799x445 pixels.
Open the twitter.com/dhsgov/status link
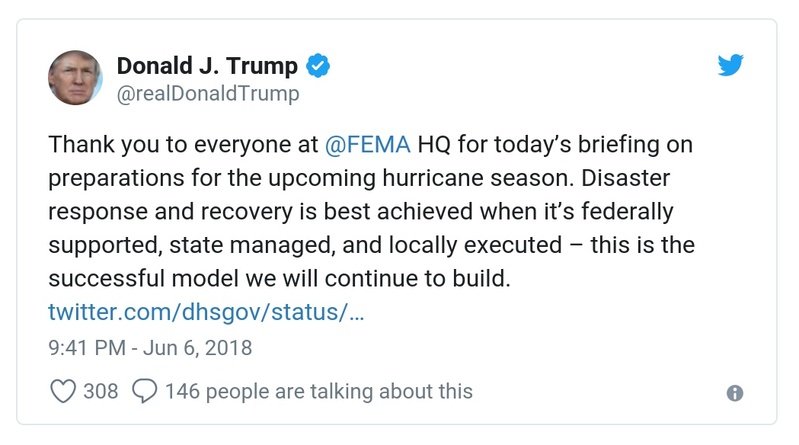click(x=206, y=310)
